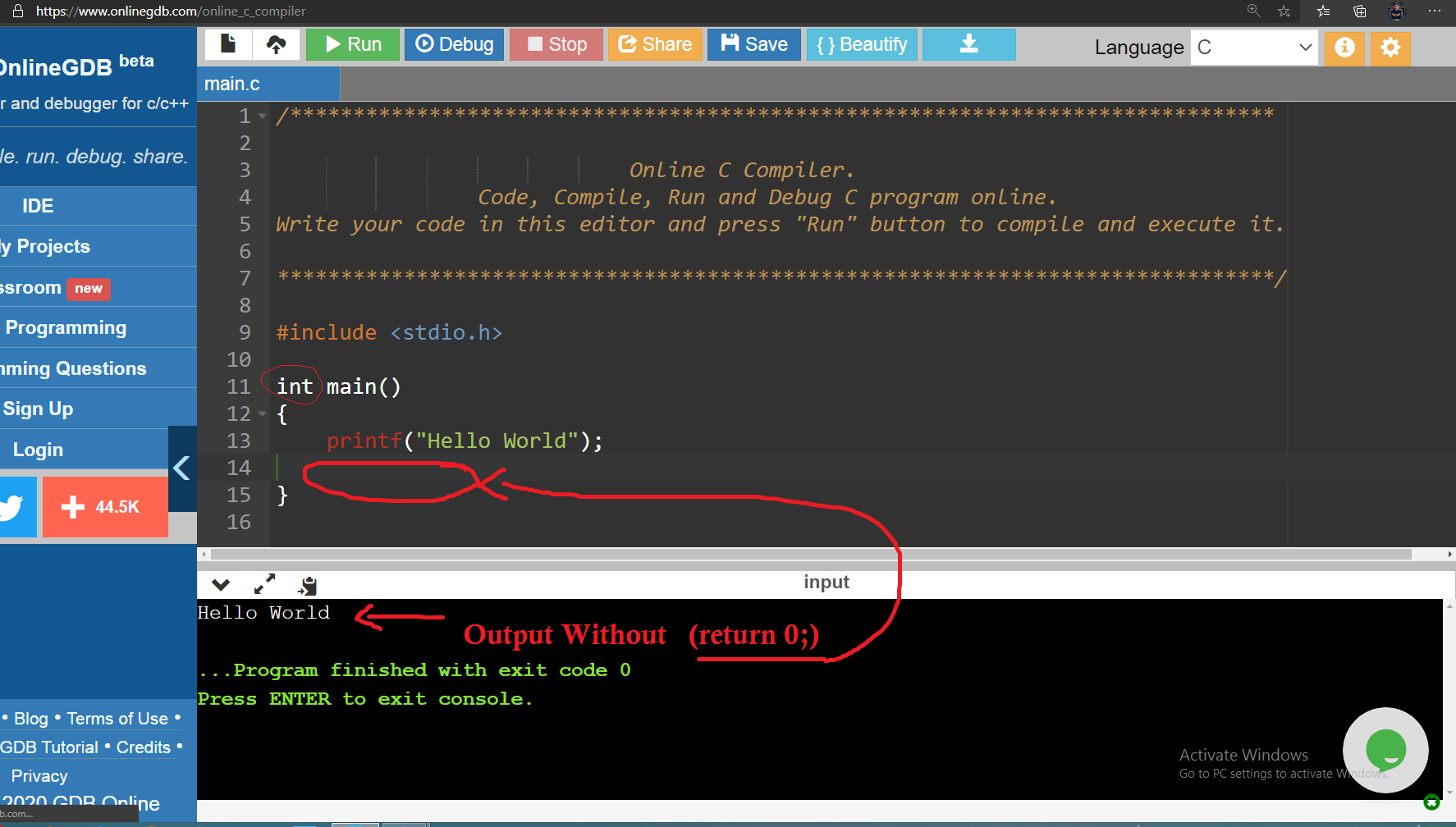This screenshot has height=827, width=1456.
Task: Open the Terms of Use link
Action: tap(117, 718)
